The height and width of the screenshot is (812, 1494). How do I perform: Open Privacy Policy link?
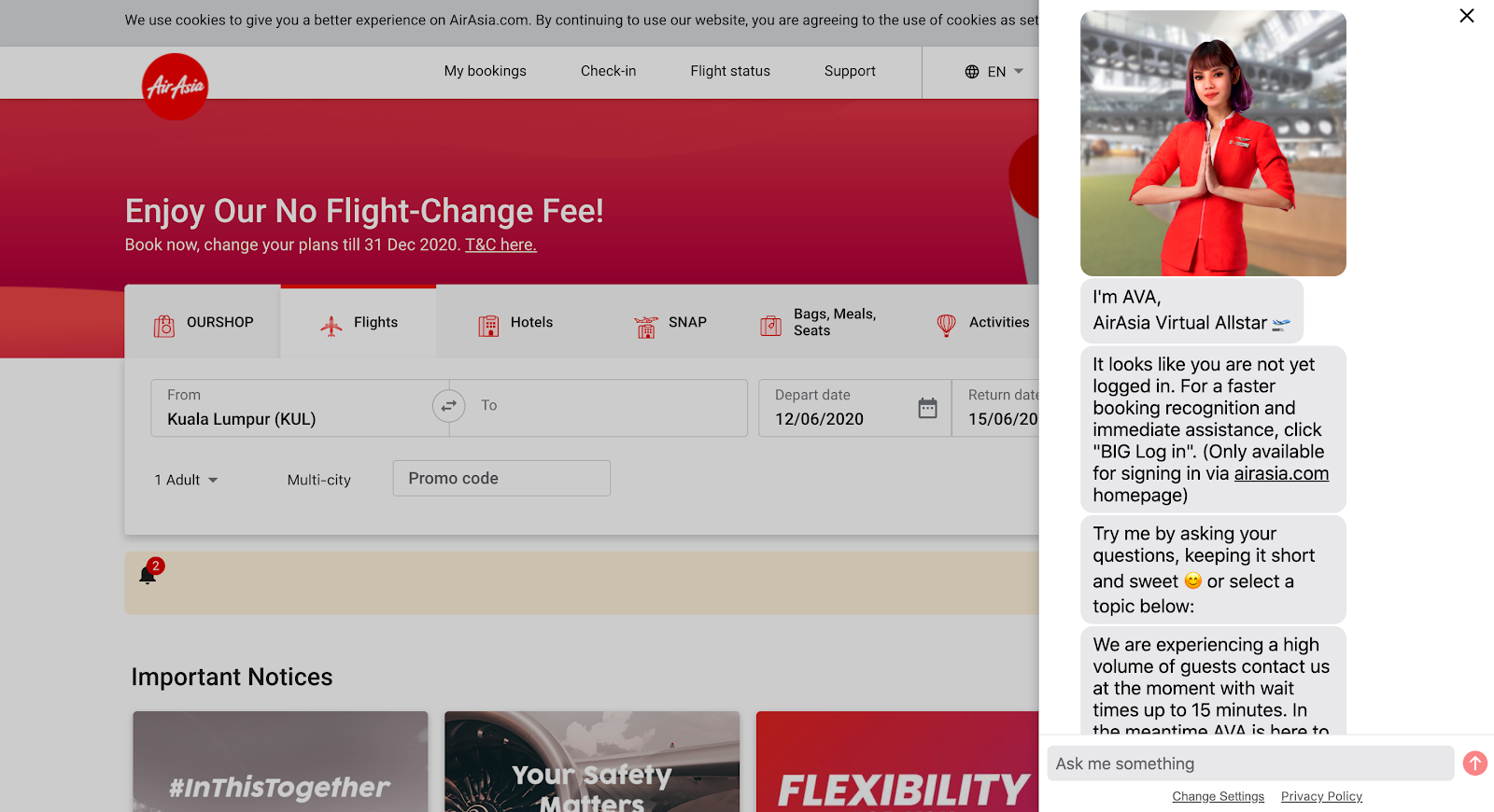[x=1321, y=796]
